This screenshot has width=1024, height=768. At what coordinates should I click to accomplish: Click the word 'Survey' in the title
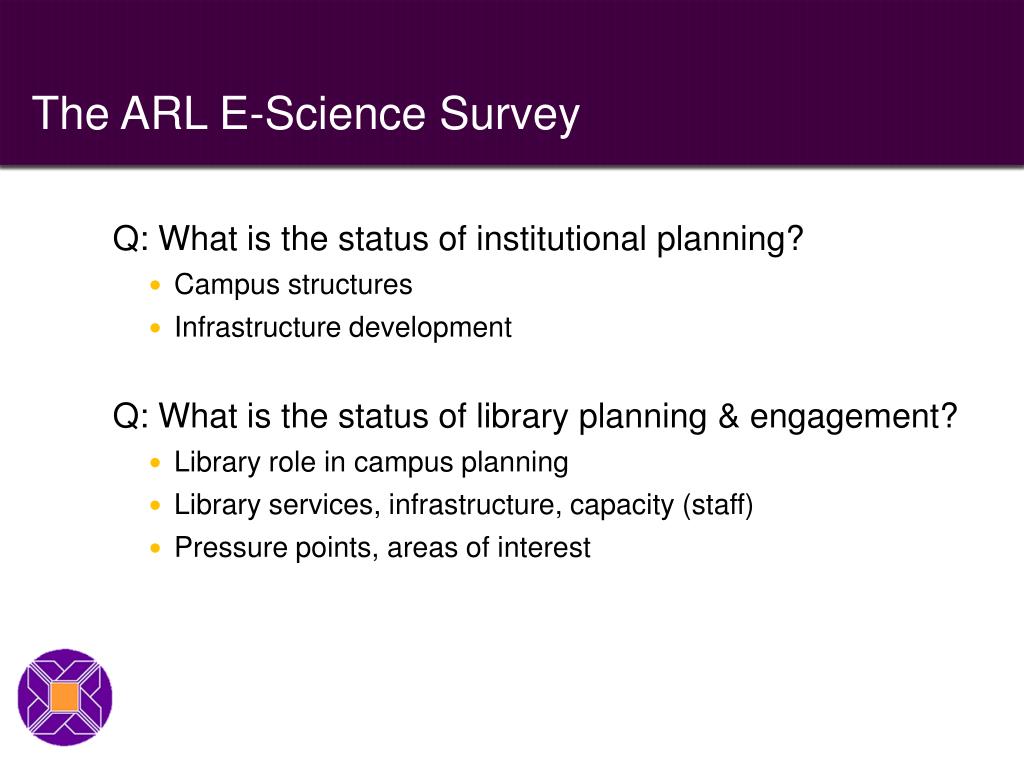509,116
